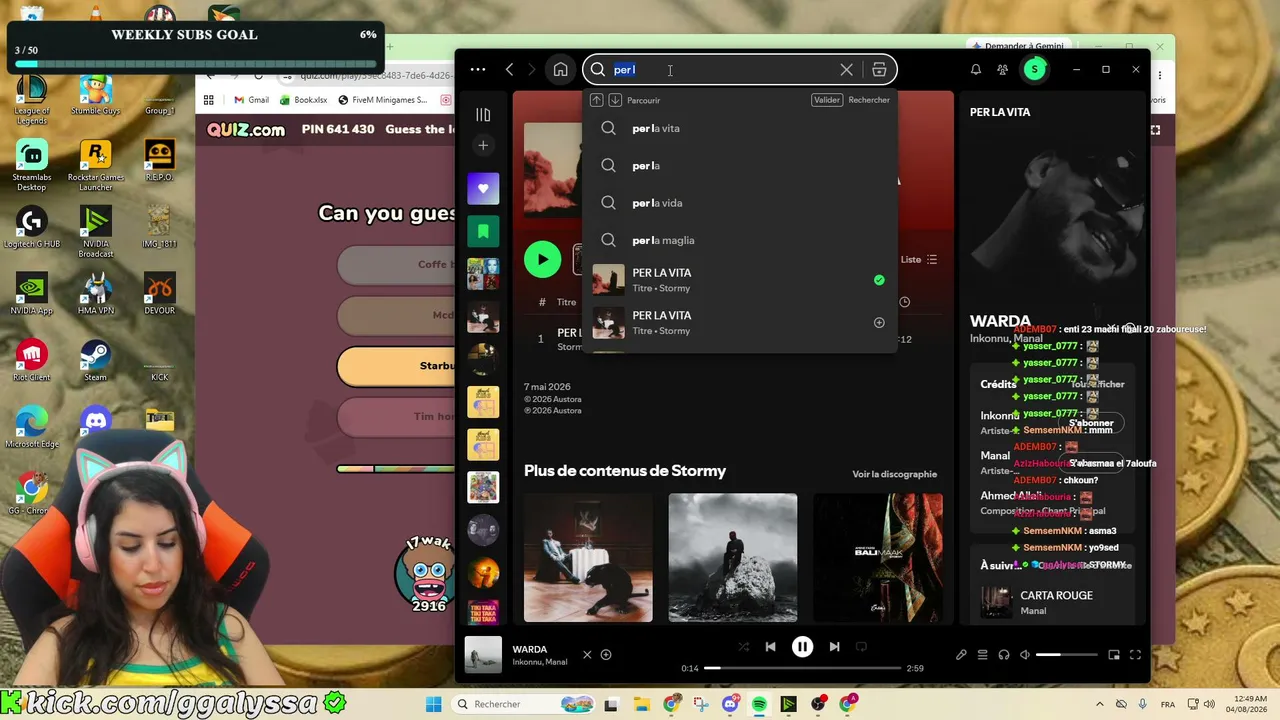This screenshot has width=1280, height=720.
Task: Click the WARDA cover in player bar
Action: tap(483, 655)
